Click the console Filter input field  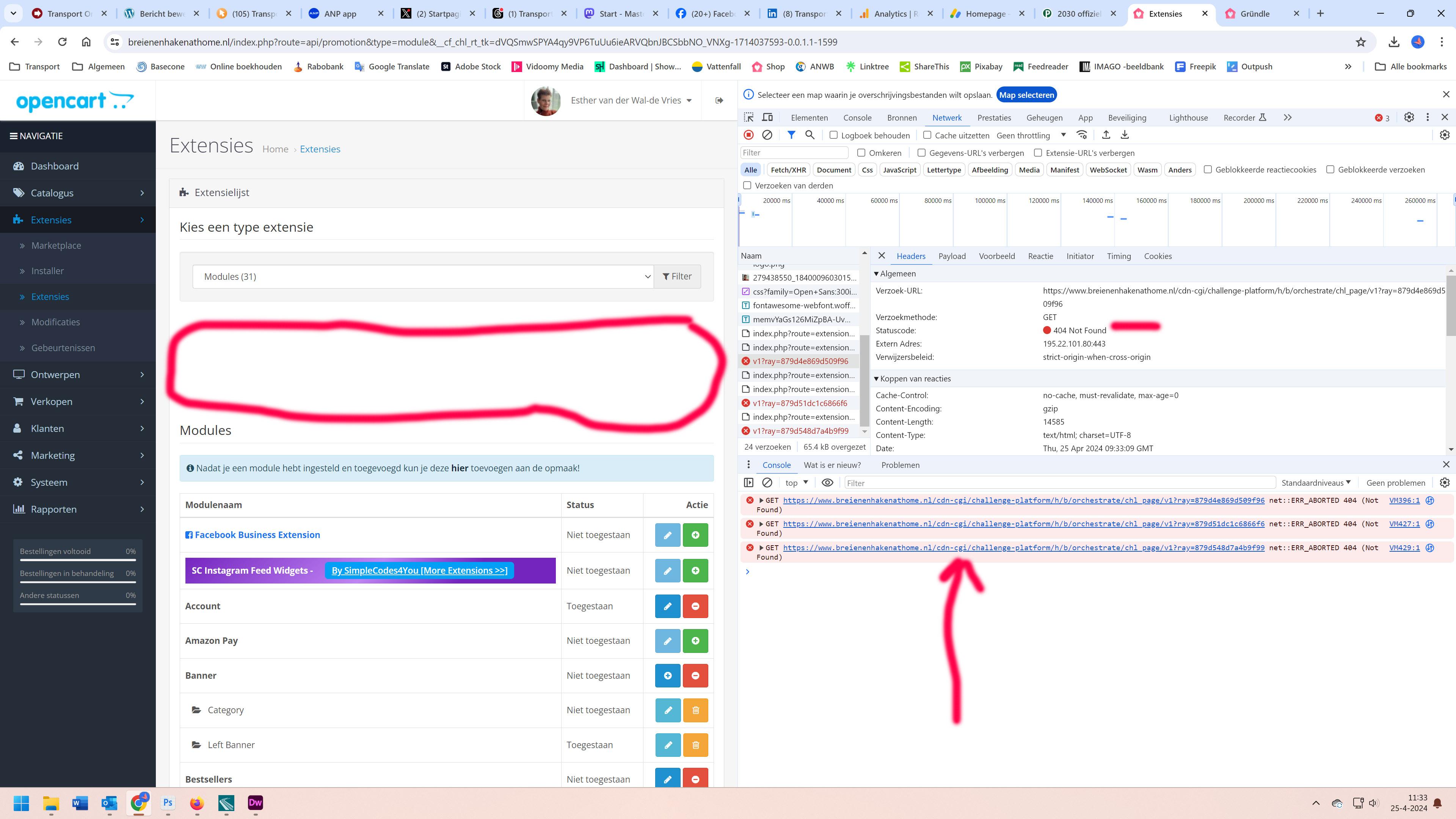(1060, 483)
